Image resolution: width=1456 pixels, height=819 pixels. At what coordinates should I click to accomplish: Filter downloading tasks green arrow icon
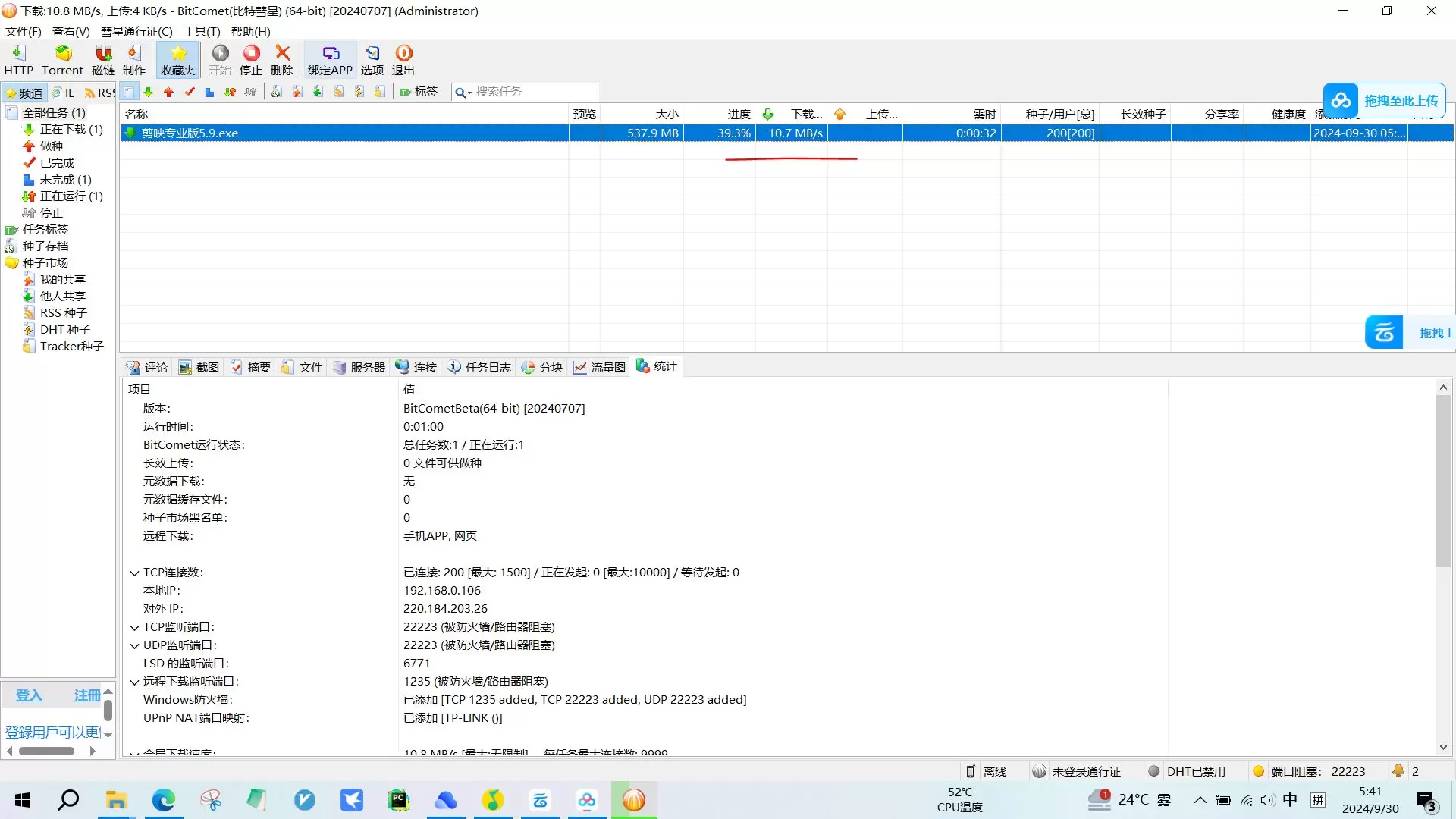click(149, 92)
